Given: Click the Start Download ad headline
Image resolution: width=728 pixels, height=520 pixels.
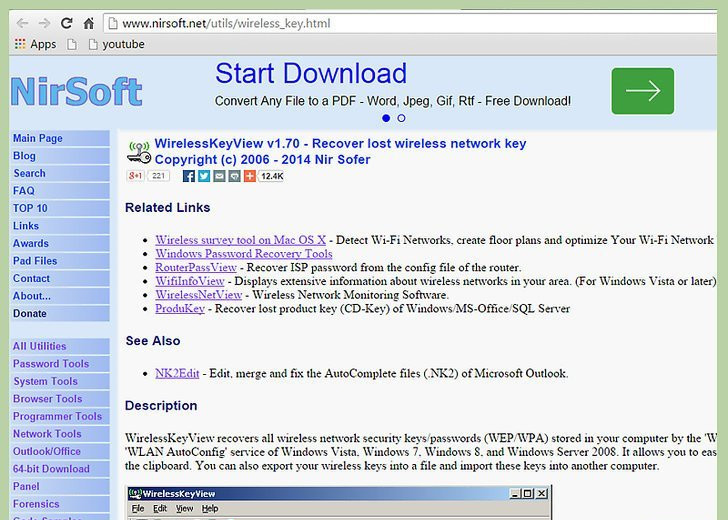Looking at the screenshot, I should pyautogui.click(x=311, y=74).
